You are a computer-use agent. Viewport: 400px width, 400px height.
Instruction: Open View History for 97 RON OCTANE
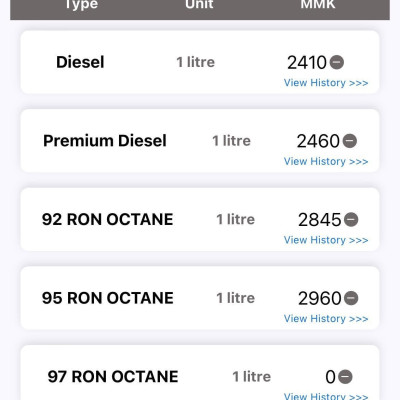point(326,396)
